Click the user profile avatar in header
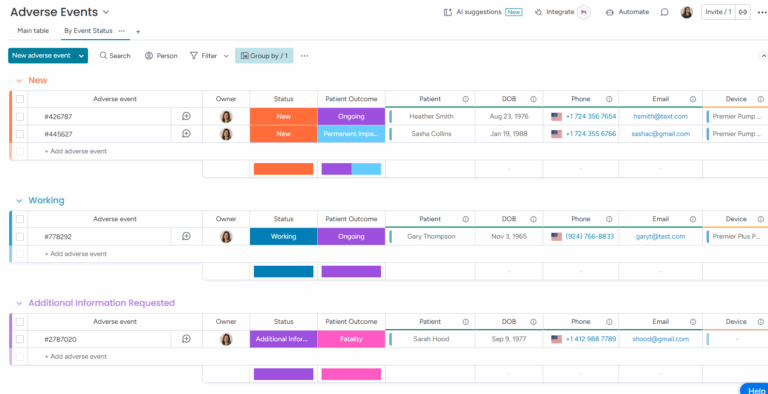Screen dimensions: 768x394 pos(687,12)
